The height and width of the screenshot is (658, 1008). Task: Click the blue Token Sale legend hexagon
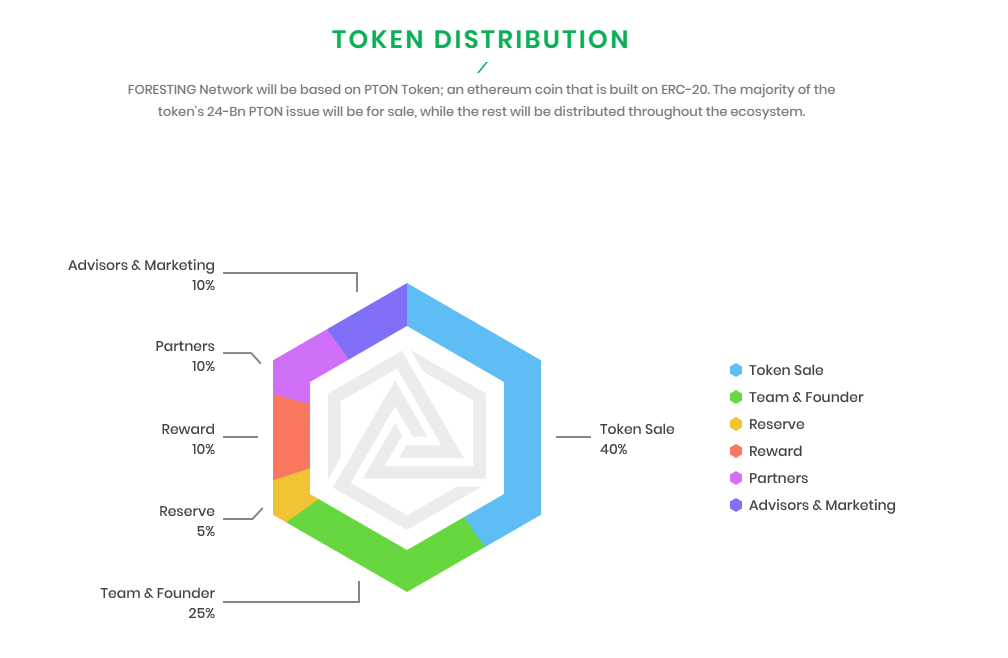pyautogui.click(x=736, y=370)
